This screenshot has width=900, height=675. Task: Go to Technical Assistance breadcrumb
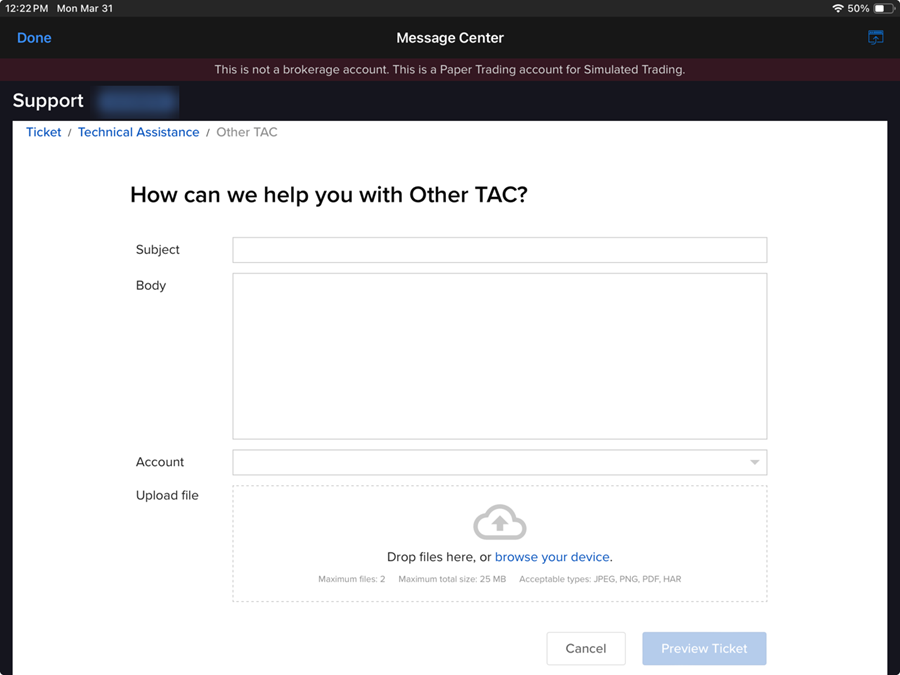pos(138,131)
